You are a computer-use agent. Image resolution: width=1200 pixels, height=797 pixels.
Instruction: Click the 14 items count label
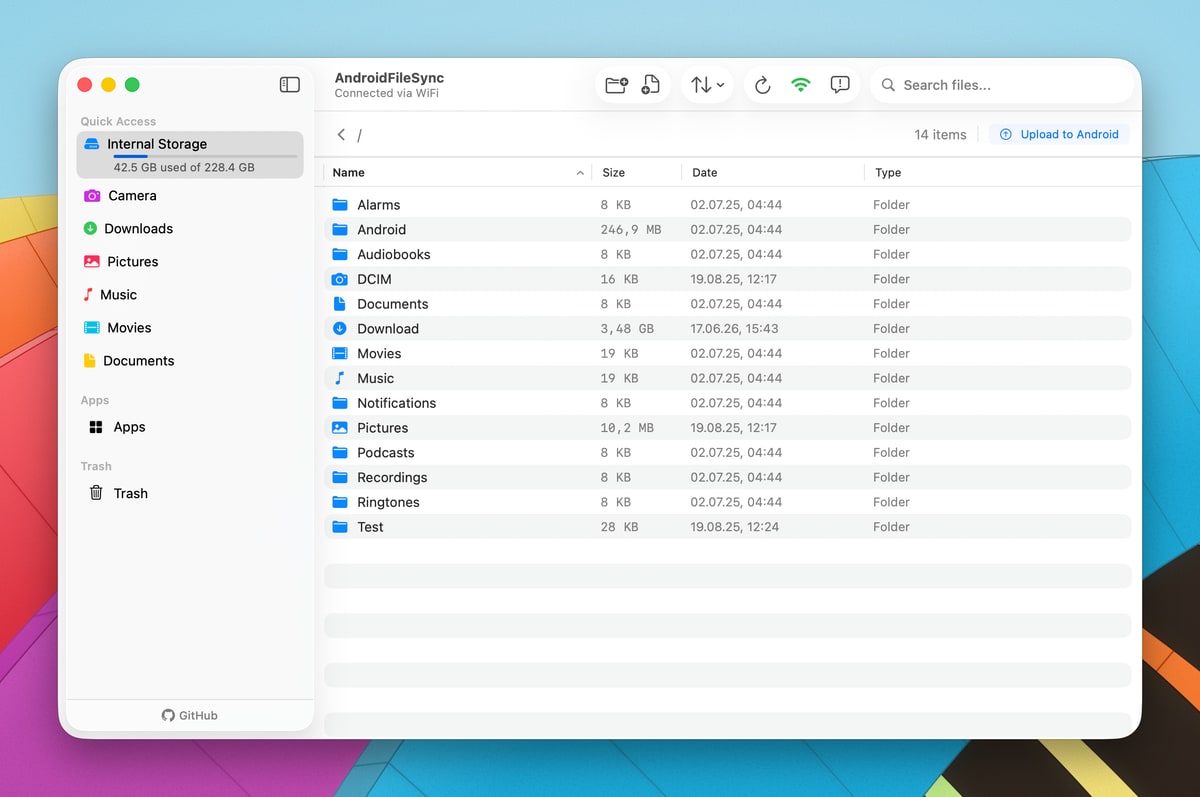(x=940, y=135)
